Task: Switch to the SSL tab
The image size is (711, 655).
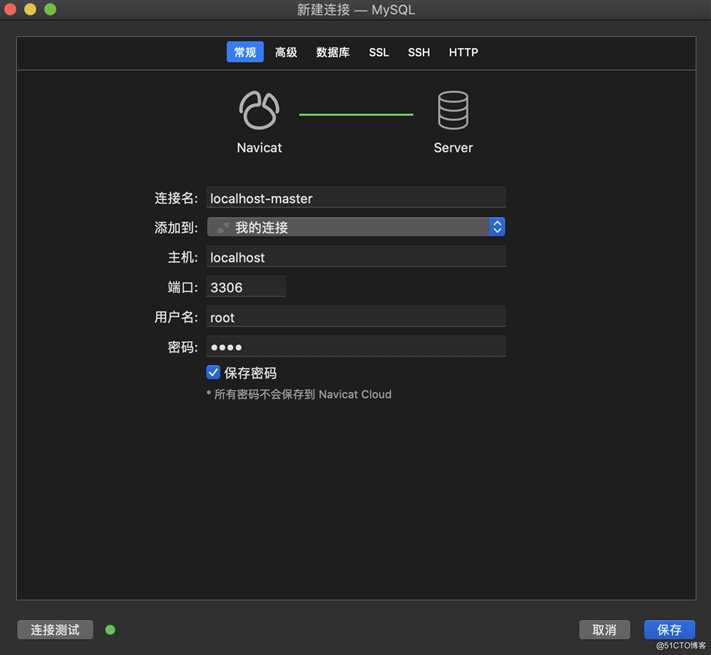Action: pos(379,52)
